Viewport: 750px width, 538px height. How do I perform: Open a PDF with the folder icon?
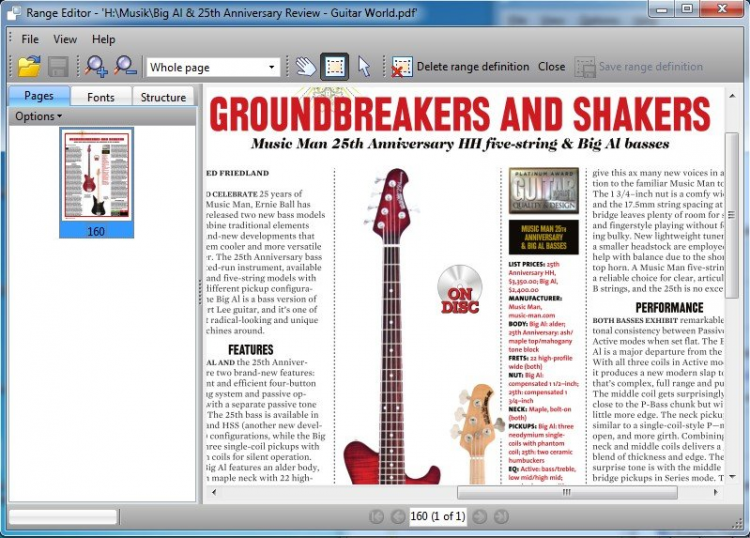tap(29, 66)
